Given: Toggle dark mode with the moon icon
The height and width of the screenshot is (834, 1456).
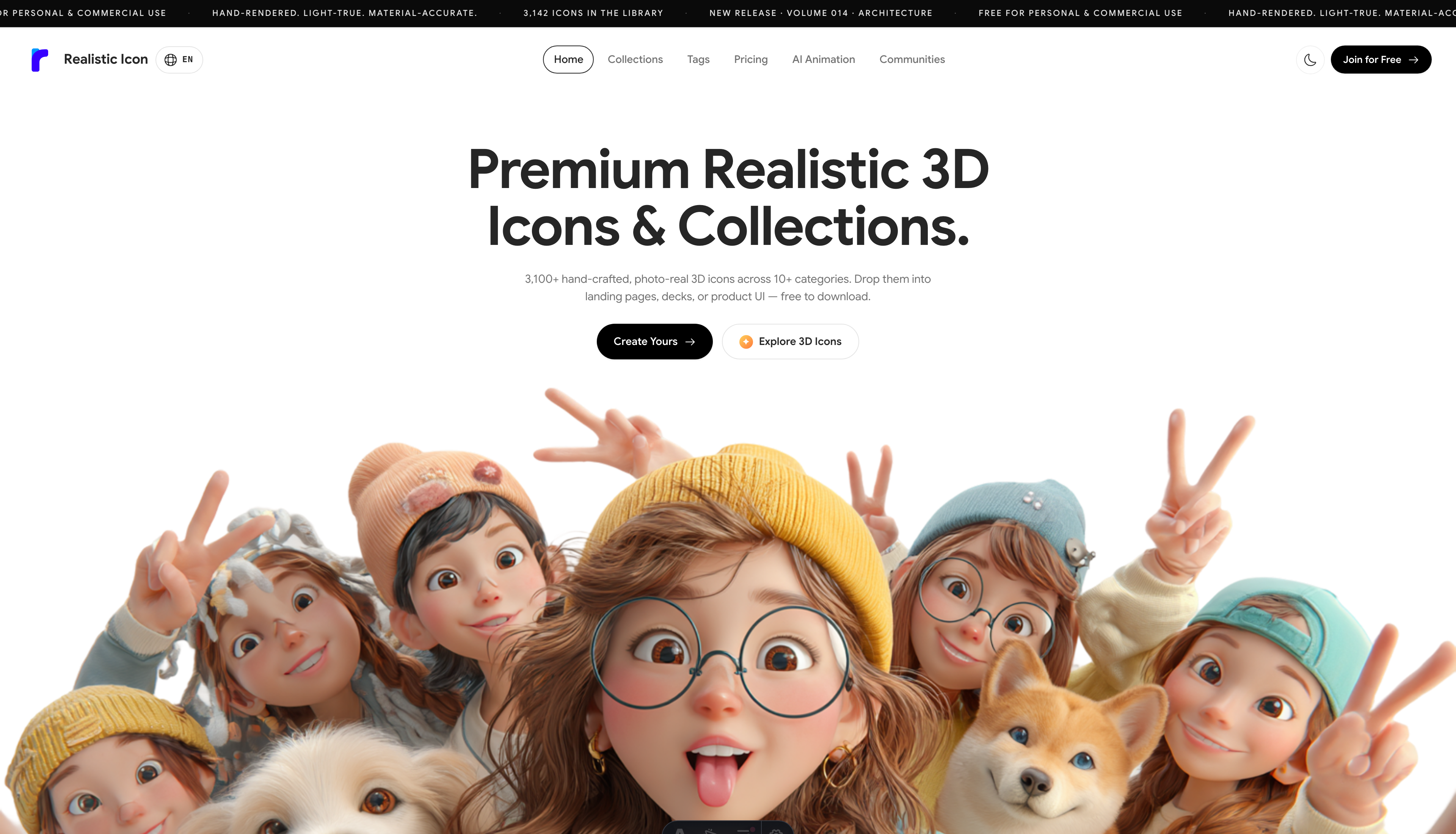Looking at the screenshot, I should (x=1310, y=60).
